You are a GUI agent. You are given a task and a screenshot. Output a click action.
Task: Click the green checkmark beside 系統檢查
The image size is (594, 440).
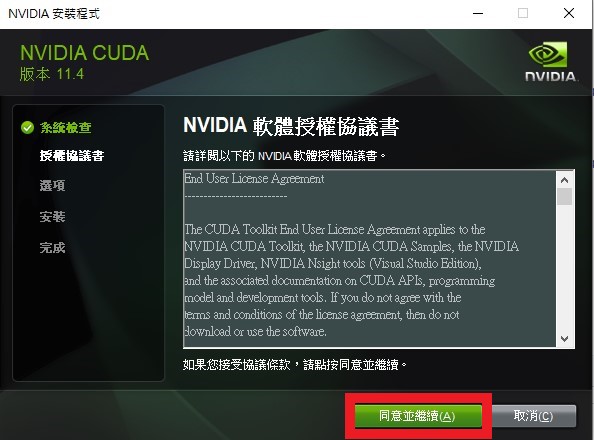click(27, 128)
